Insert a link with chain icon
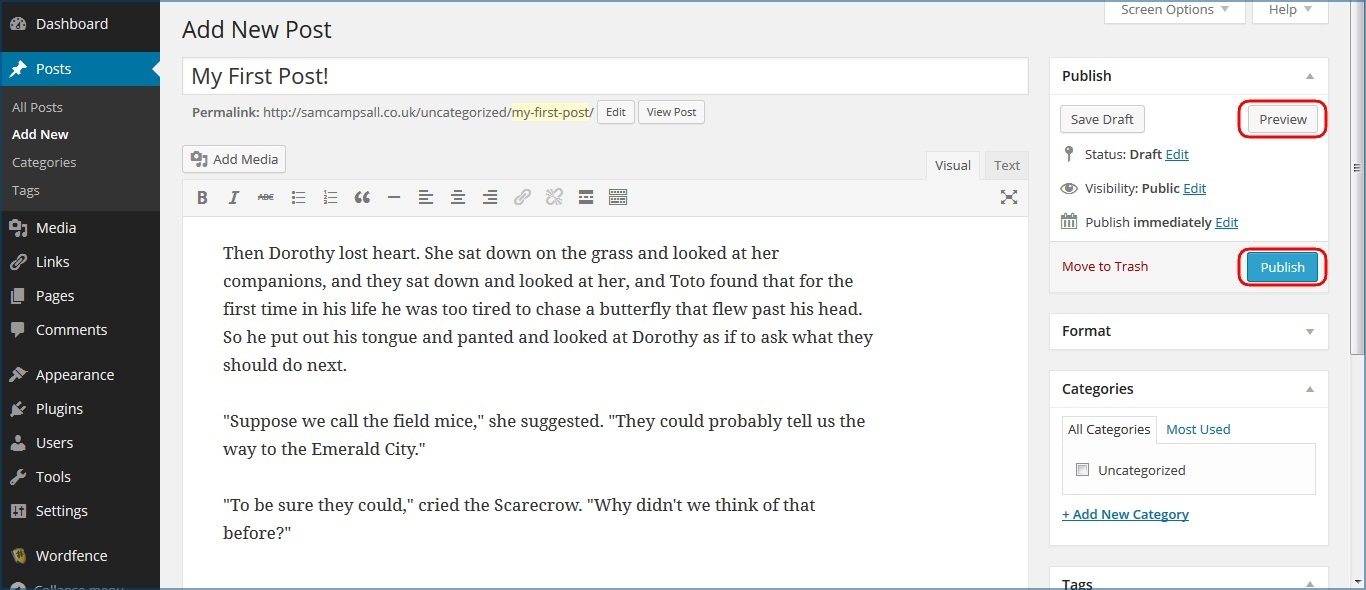The height and width of the screenshot is (590, 1366). tap(522, 198)
